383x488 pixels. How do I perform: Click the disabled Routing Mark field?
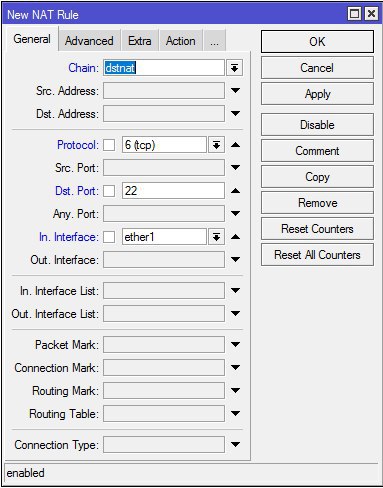point(164,391)
